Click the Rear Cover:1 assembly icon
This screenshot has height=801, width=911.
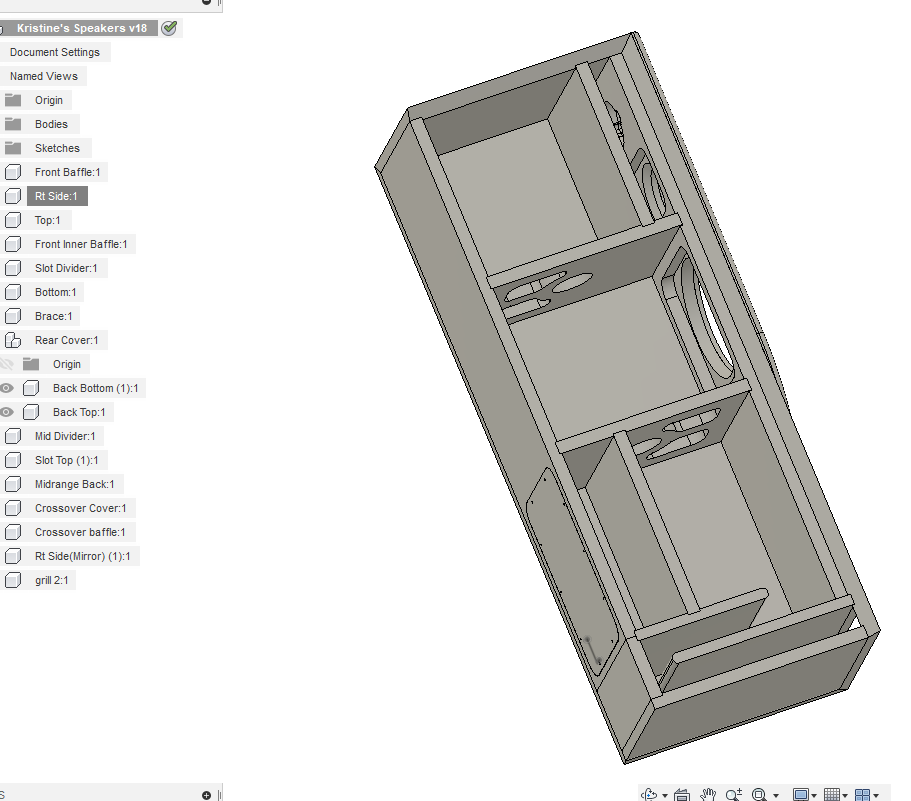(x=13, y=340)
